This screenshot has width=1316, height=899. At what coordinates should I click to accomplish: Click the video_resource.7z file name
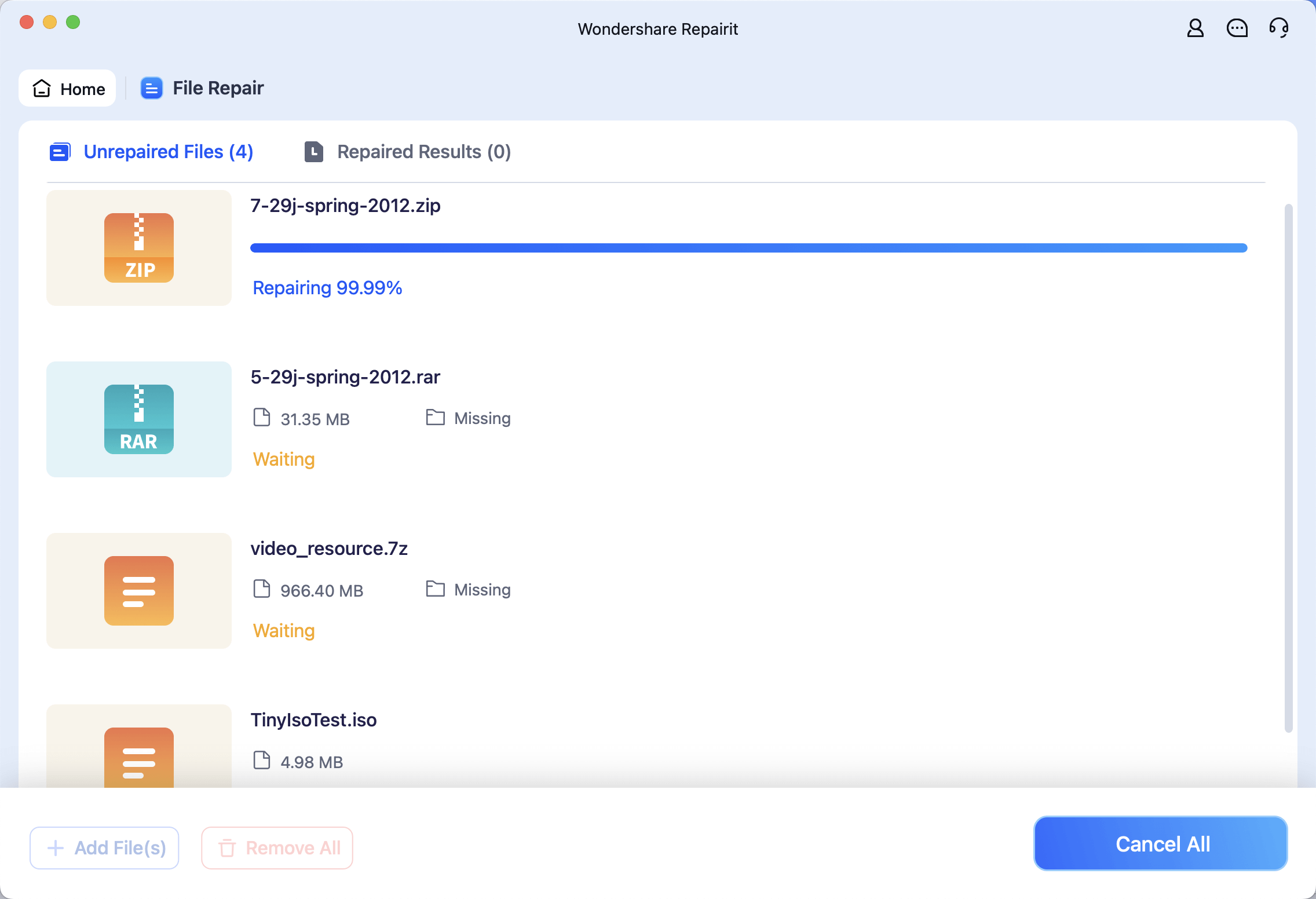point(329,549)
